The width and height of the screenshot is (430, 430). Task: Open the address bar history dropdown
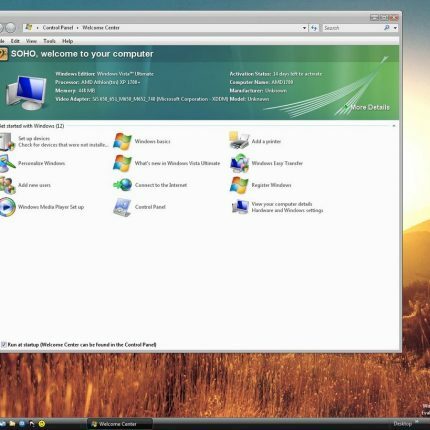[304, 28]
